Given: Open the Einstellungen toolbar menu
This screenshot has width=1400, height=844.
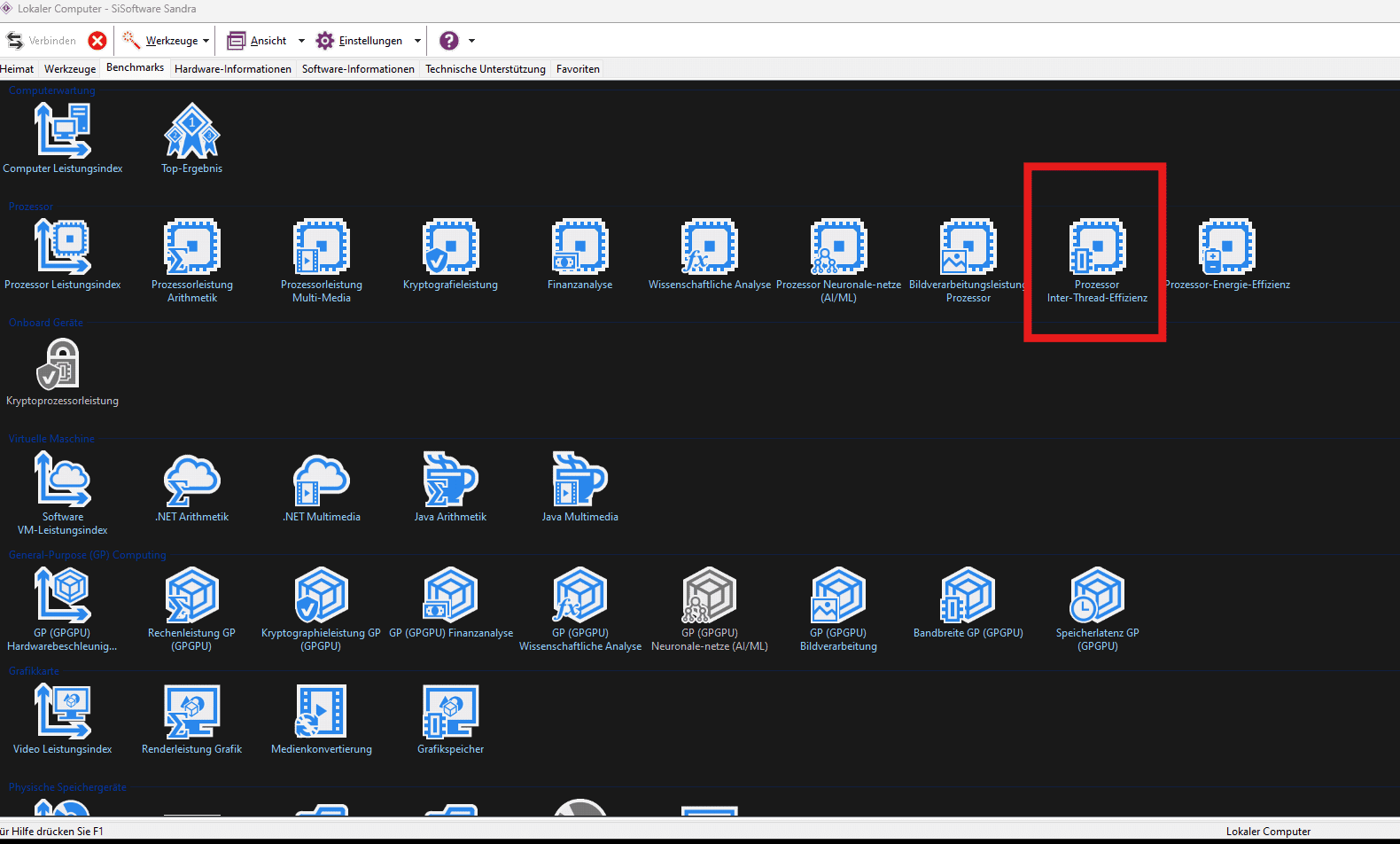Looking at the screenshot, I should (360, 41).
